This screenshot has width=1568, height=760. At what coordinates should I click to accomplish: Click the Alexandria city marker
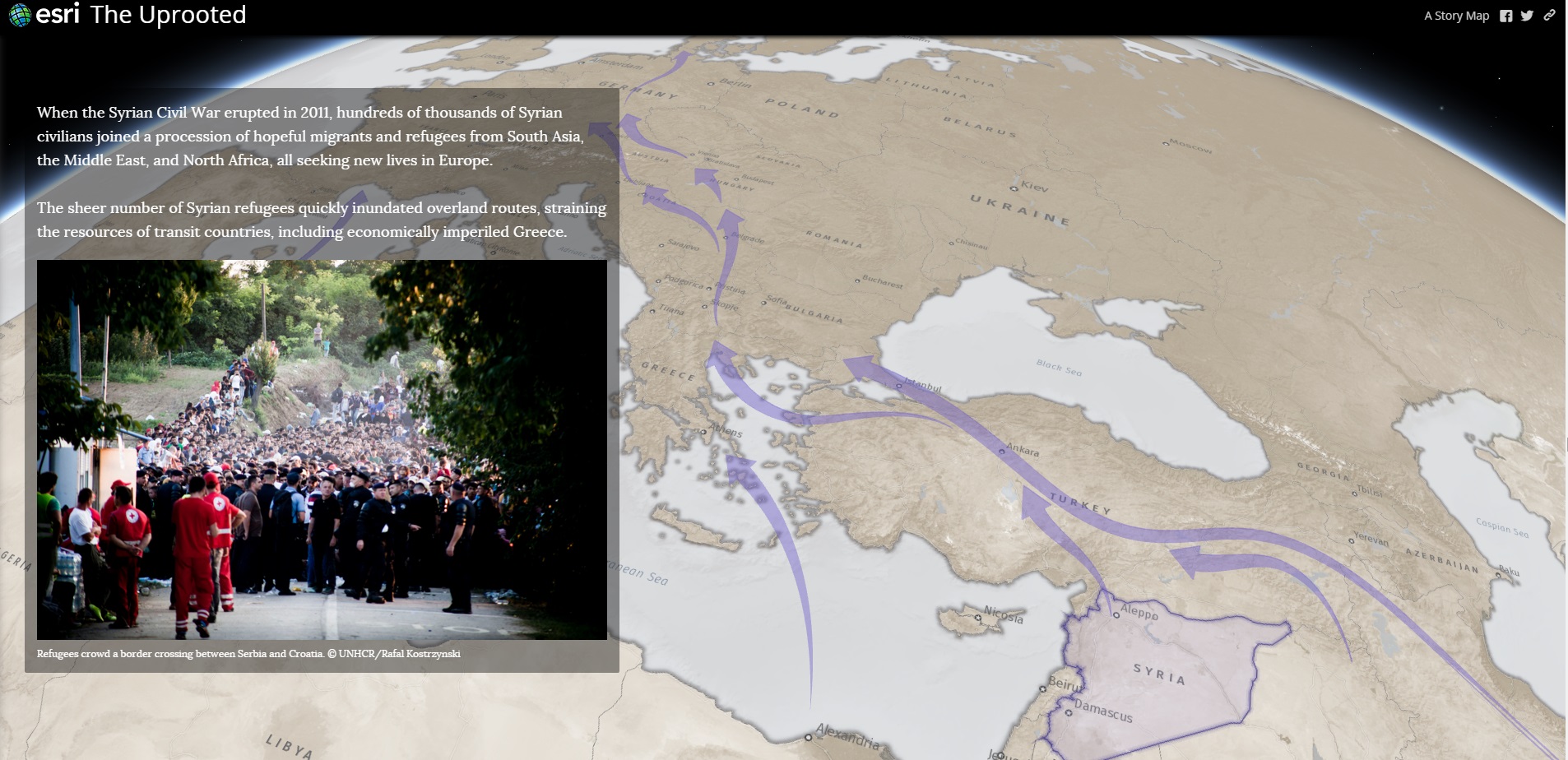tap(809, 737)
